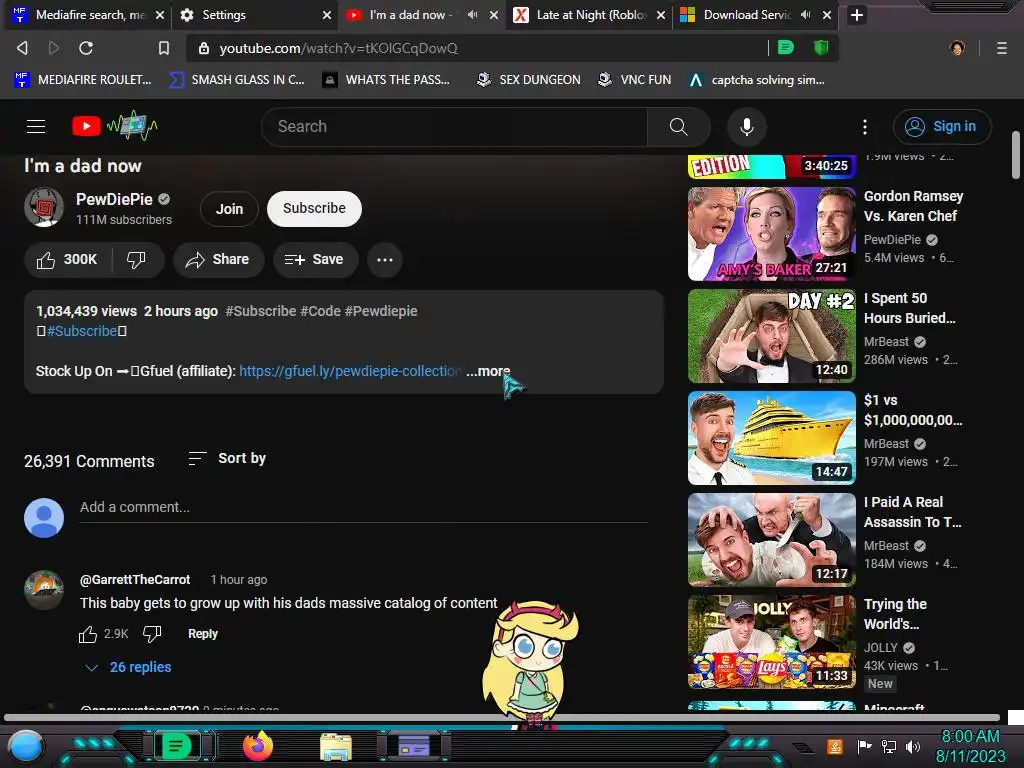Image resolution: width=1024 pixels, height=768 pixels.
Task: Open captcha solving sim... bookmark
Action: click(x=757, y=80)
